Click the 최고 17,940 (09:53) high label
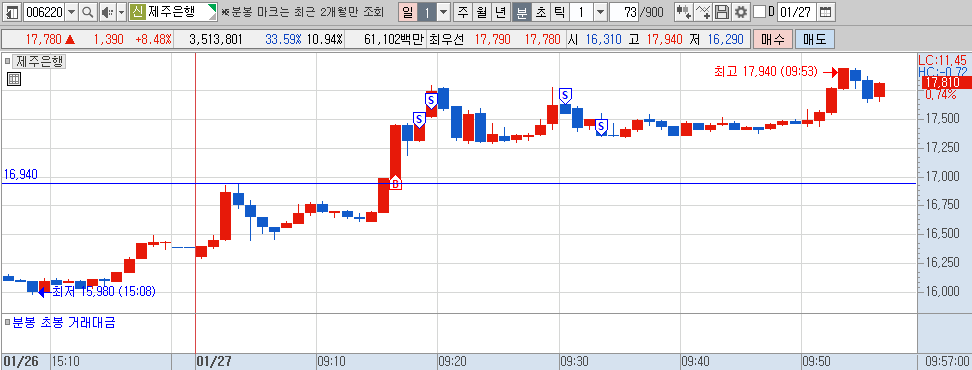The height and width of the screenshot is (370, 972). 767,72
